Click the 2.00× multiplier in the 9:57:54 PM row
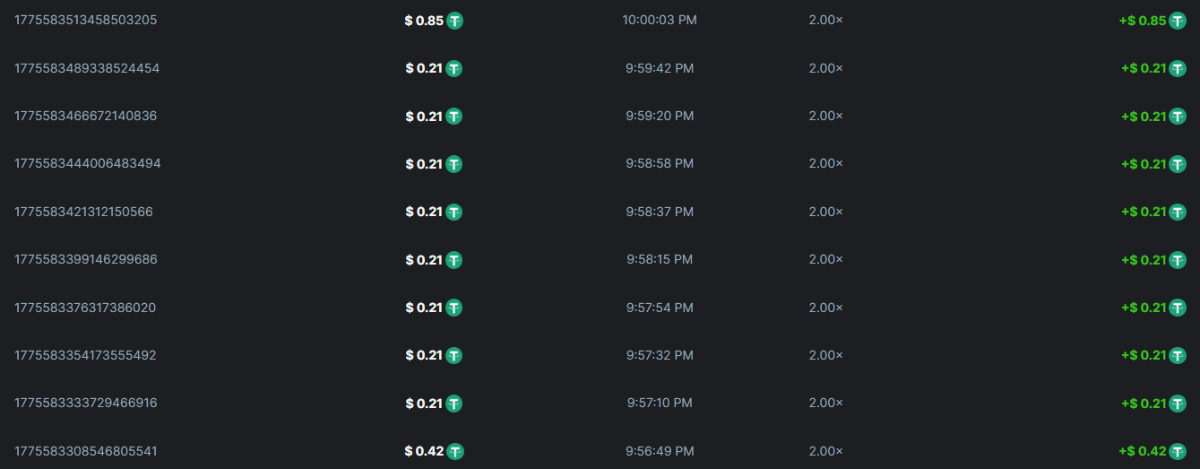Image resolution: width=1200 pixels, height=469 pixels. tap(825, 307)
